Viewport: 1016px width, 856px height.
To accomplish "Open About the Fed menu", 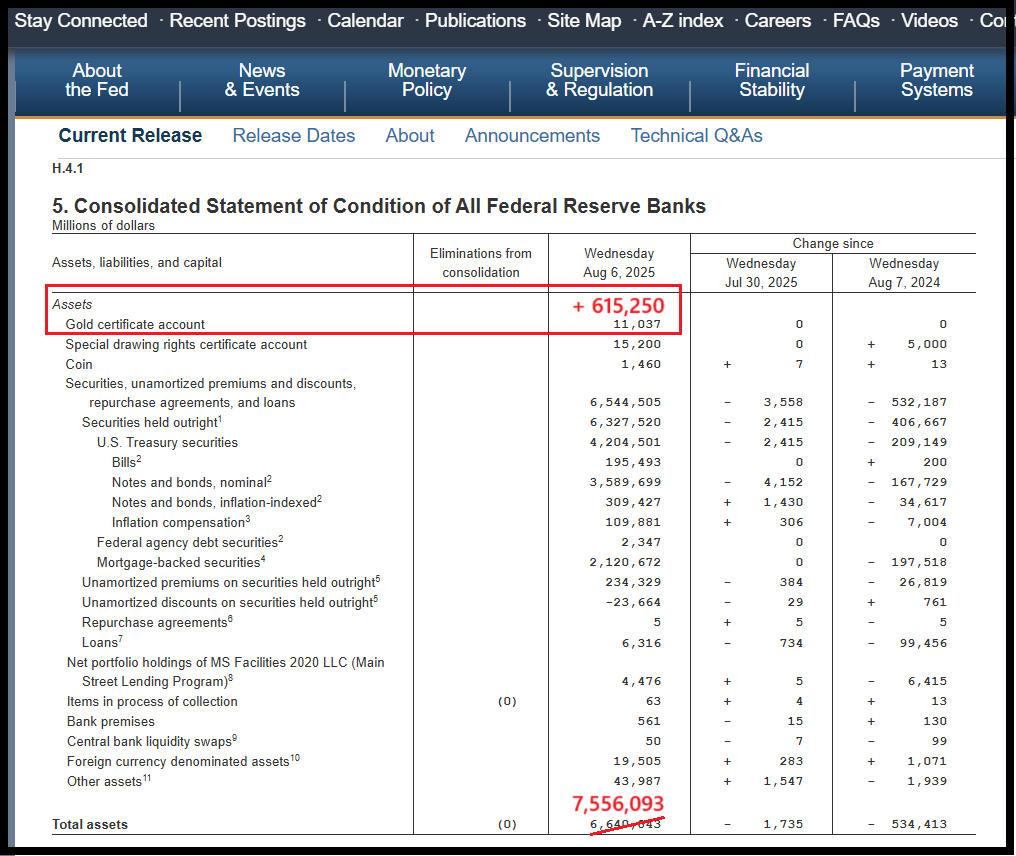I will (x=97, y=80).
